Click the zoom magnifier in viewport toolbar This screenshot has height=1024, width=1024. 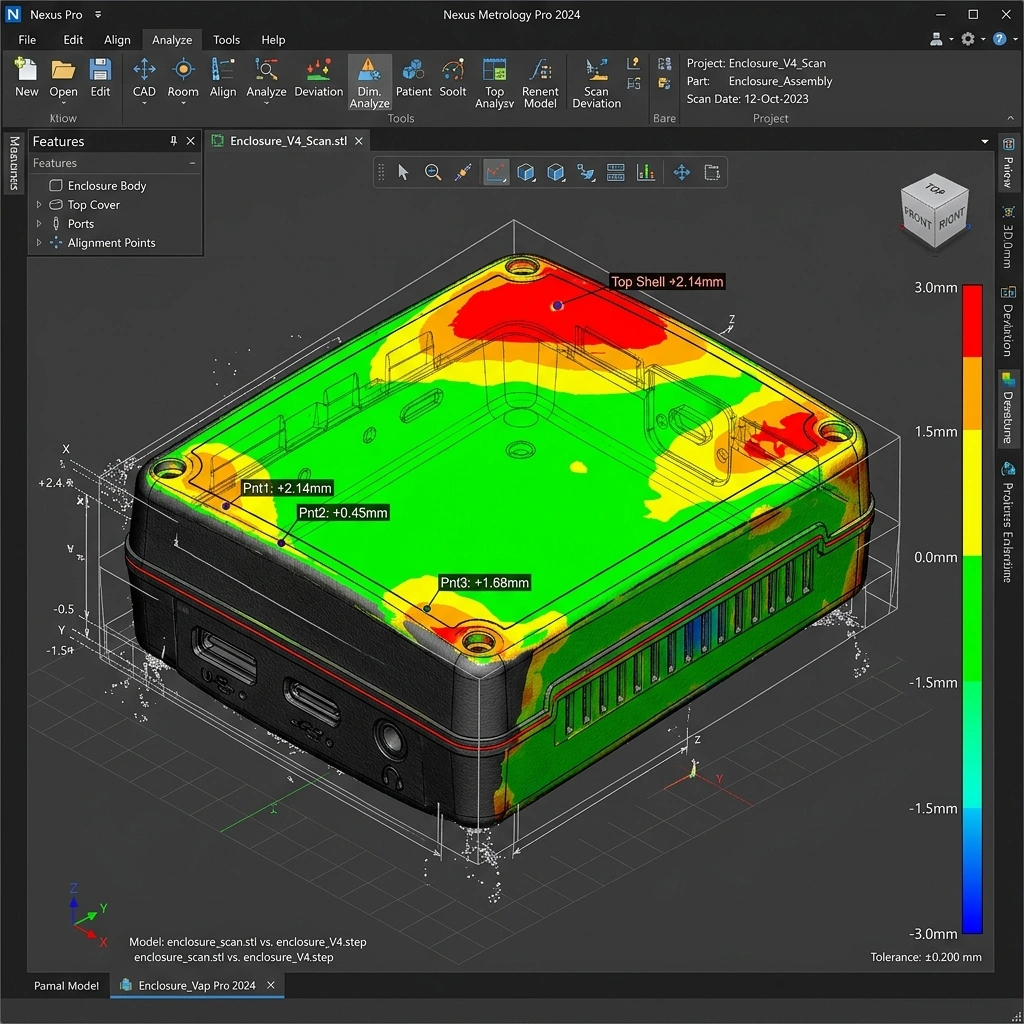point(432,172)
